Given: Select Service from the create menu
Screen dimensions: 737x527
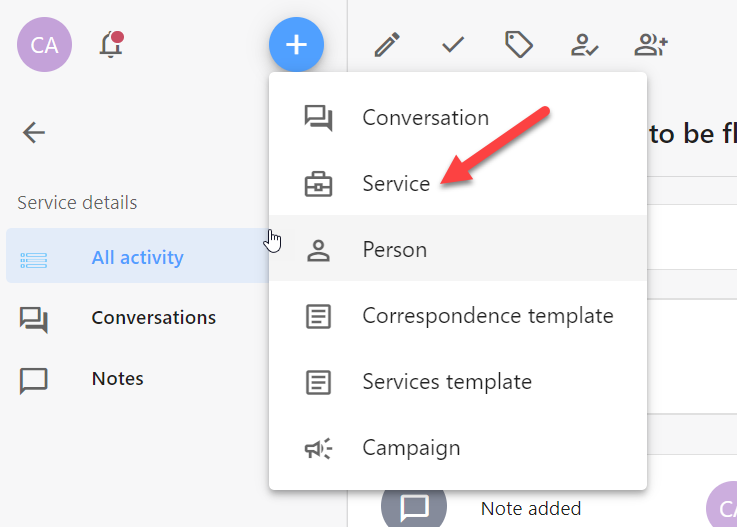Looking at the screenshot, I should (x=458, y=183).
